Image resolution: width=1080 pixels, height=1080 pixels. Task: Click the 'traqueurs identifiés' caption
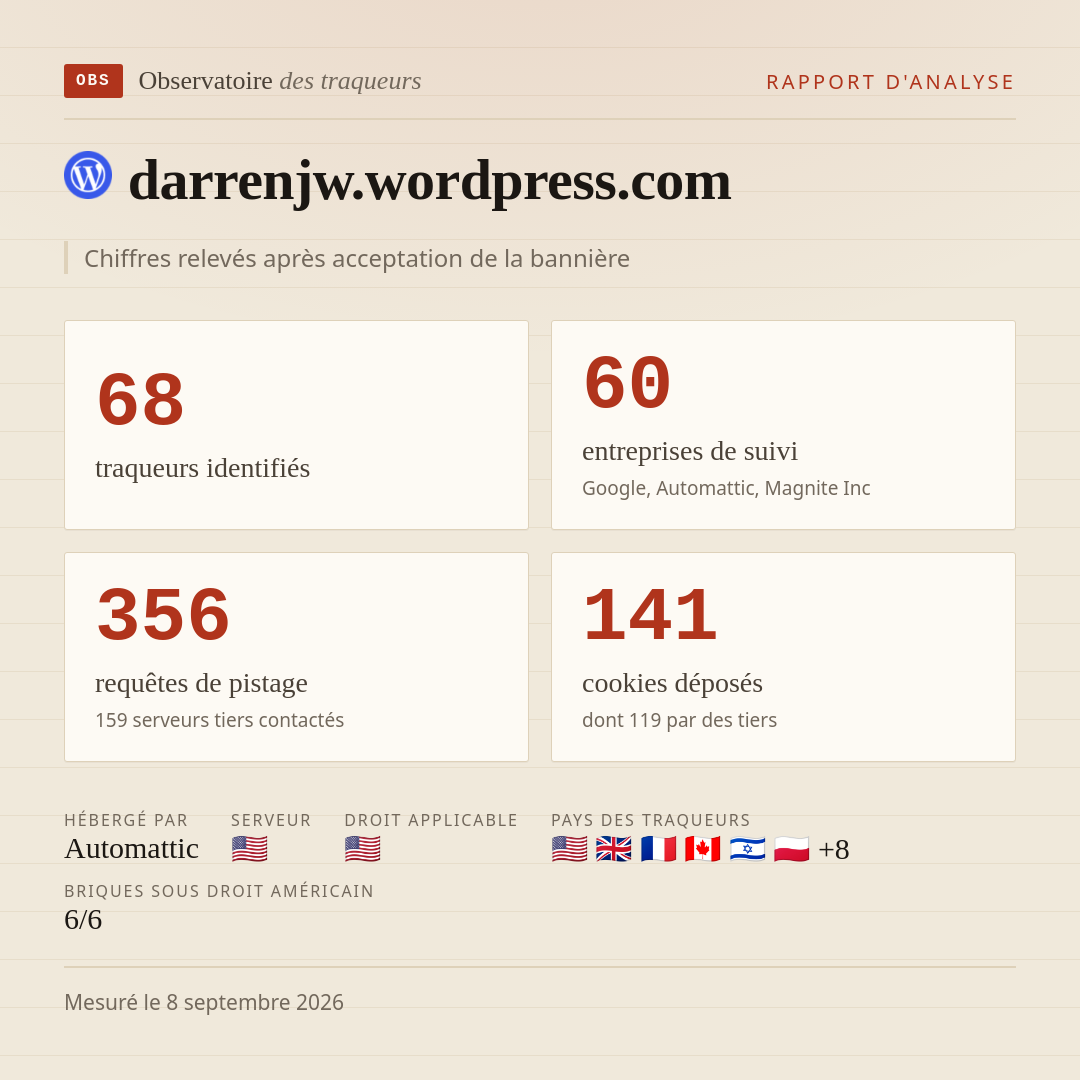[x=202, y=468]
